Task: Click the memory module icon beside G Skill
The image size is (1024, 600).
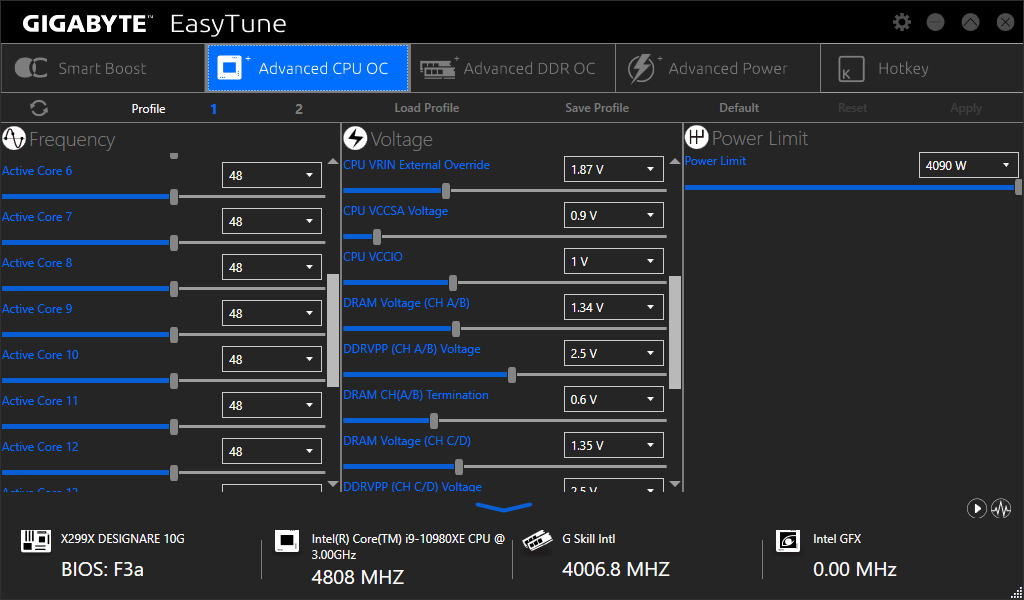Action: click(x=537, y=542)
